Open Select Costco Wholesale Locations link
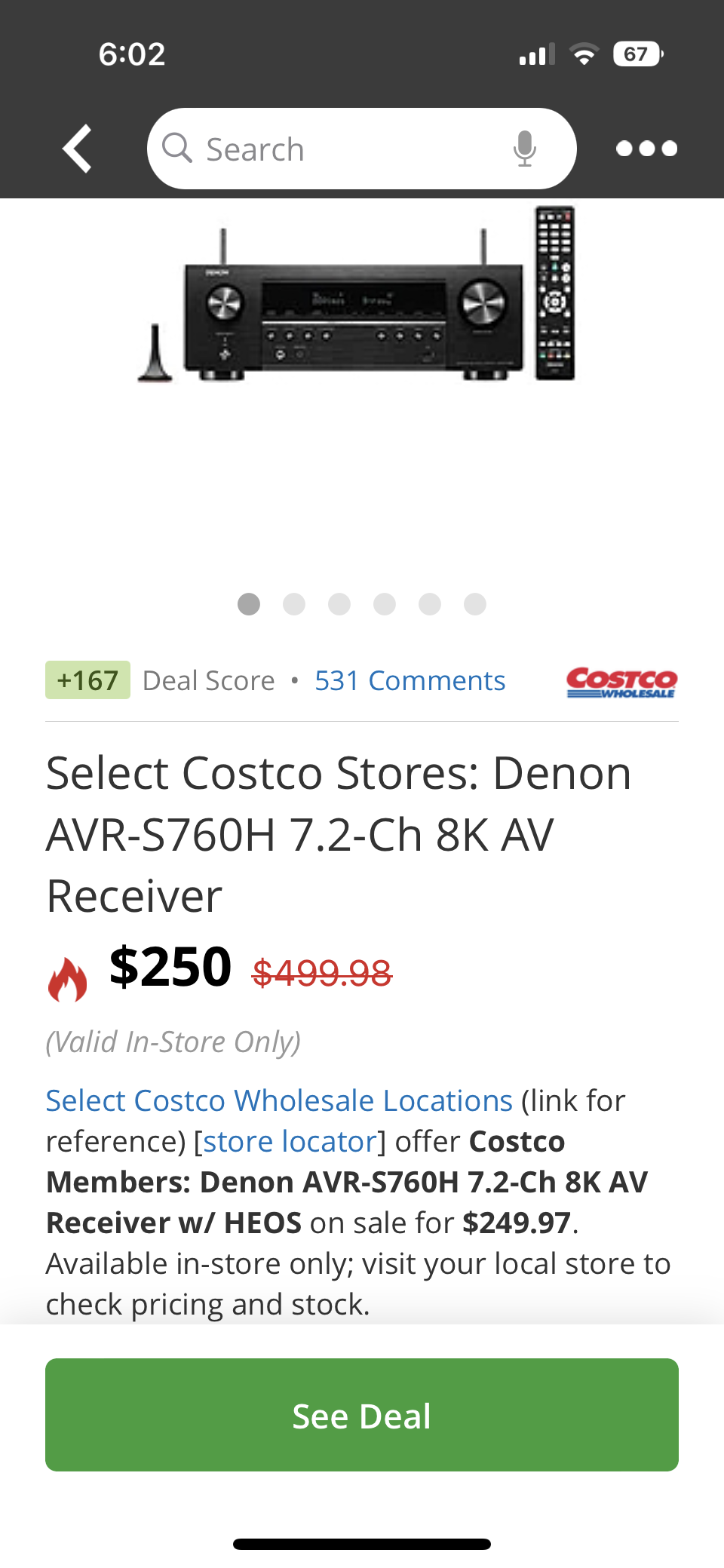 click(x=279, y=1100)
